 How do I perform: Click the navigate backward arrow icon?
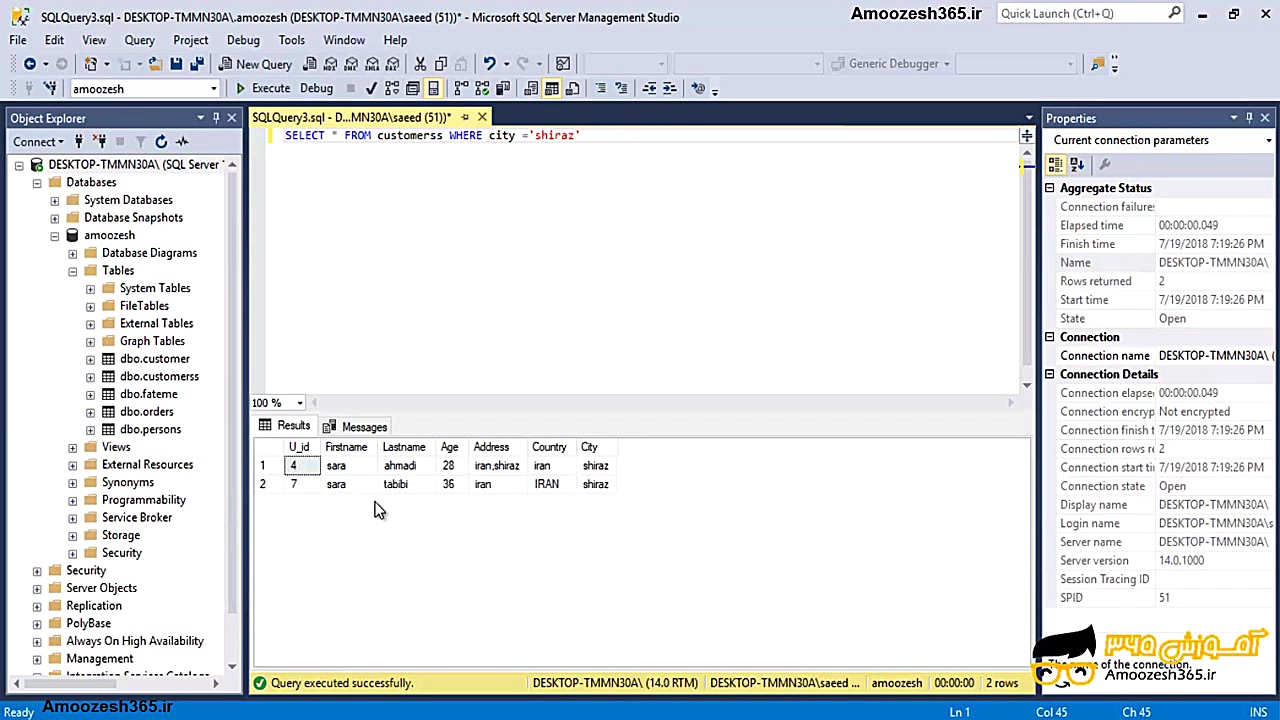(x=30, y=64)
